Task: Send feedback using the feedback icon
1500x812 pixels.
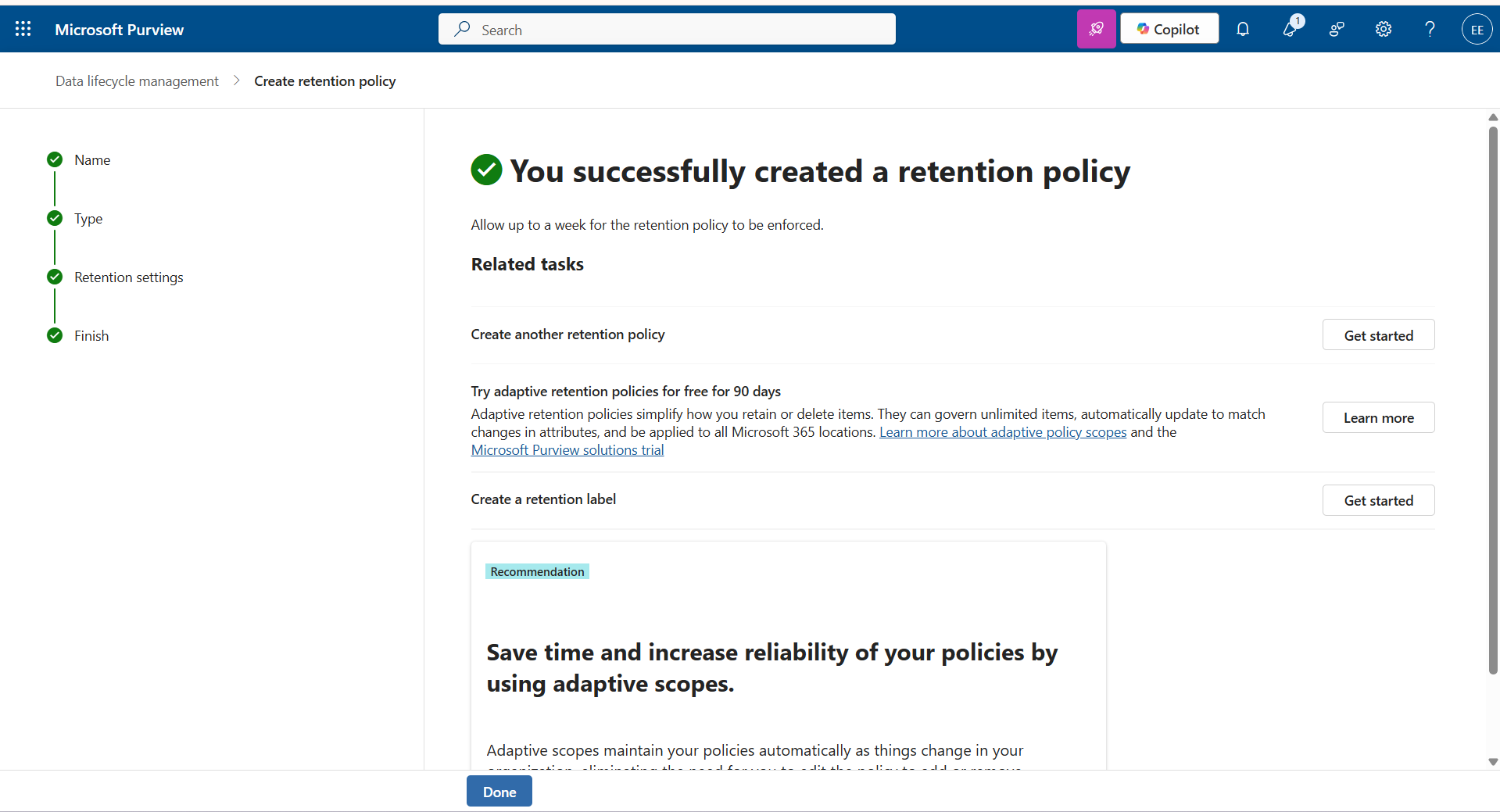Action: tap(1337, 29)
